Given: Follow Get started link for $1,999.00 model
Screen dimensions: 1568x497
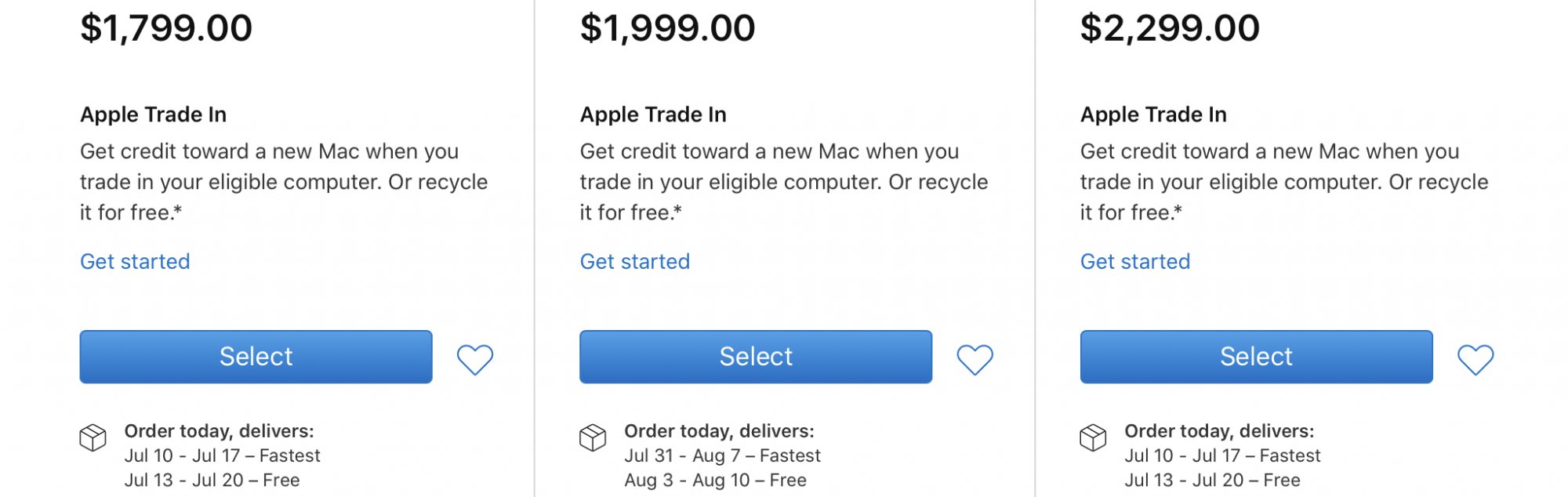Looking at the screenshot, I should [635, 261].
